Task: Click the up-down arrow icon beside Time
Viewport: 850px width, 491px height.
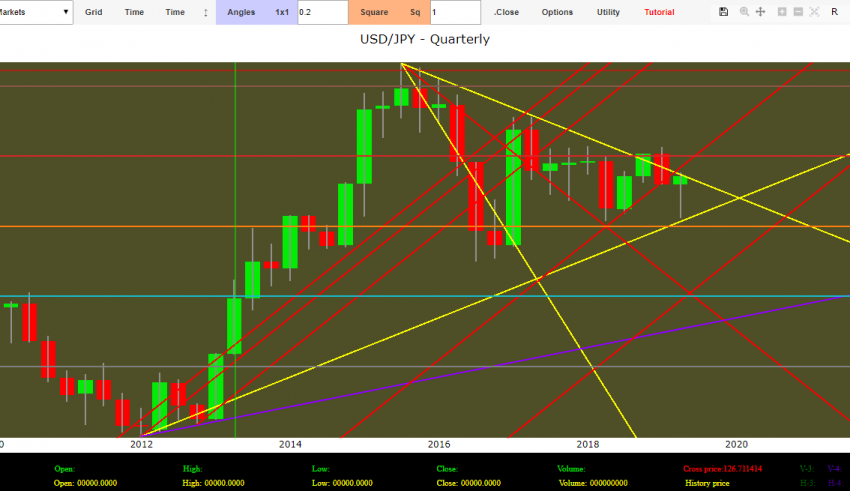Action: tap(206, 12)
